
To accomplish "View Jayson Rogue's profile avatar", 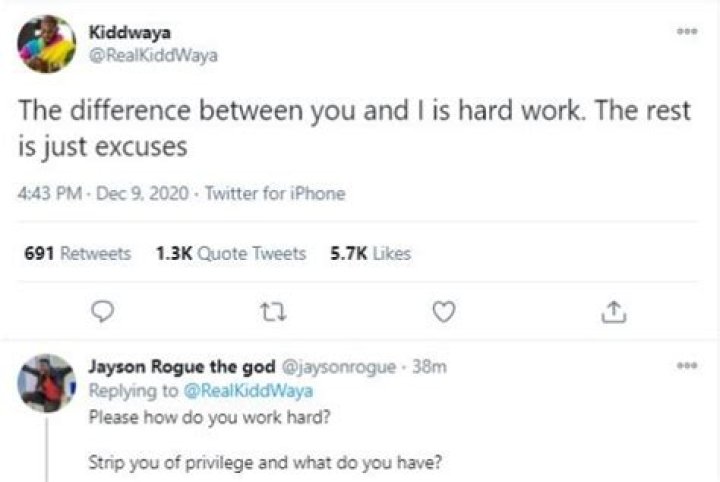I will (46, 383).
